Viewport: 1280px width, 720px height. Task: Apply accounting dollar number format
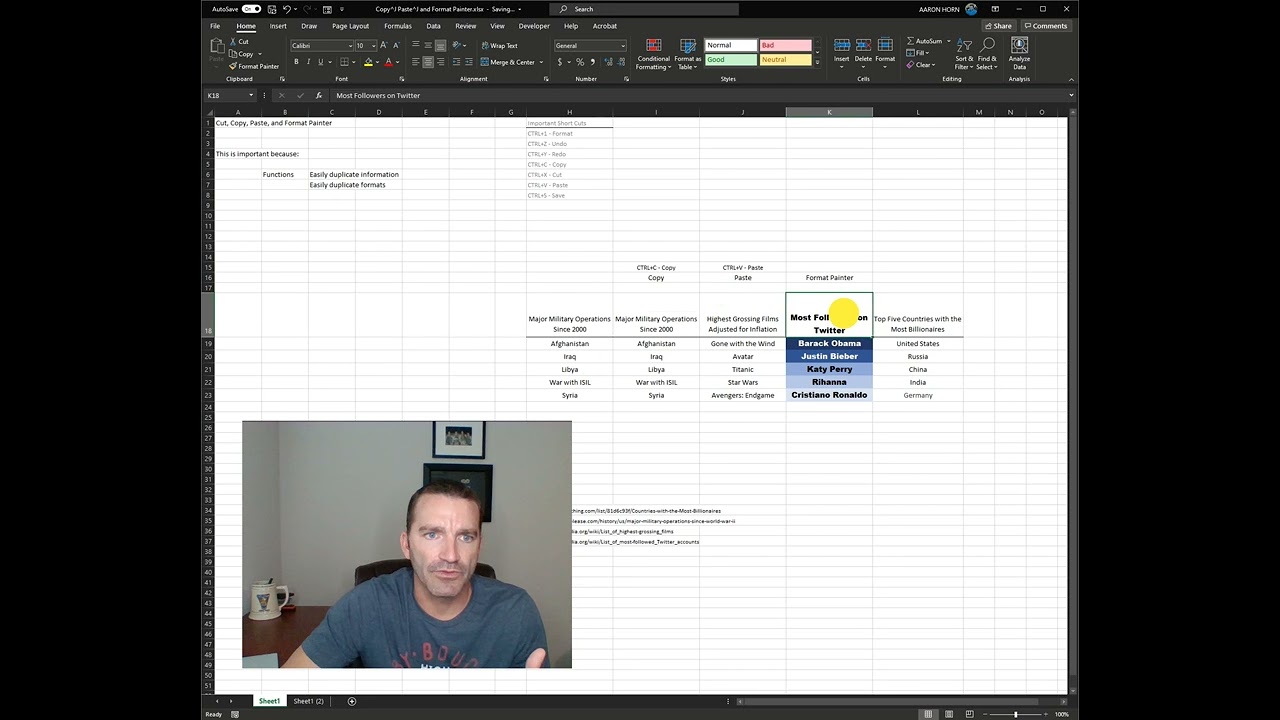[559, 62]
